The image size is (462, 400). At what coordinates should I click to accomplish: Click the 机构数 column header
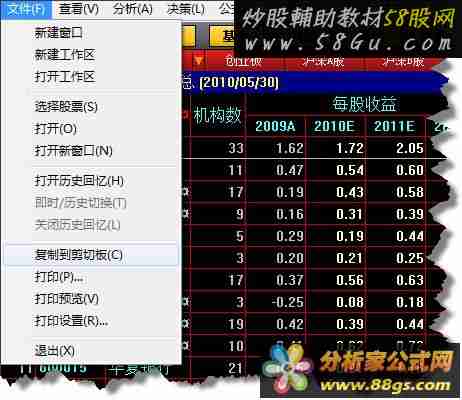(217, 115)
